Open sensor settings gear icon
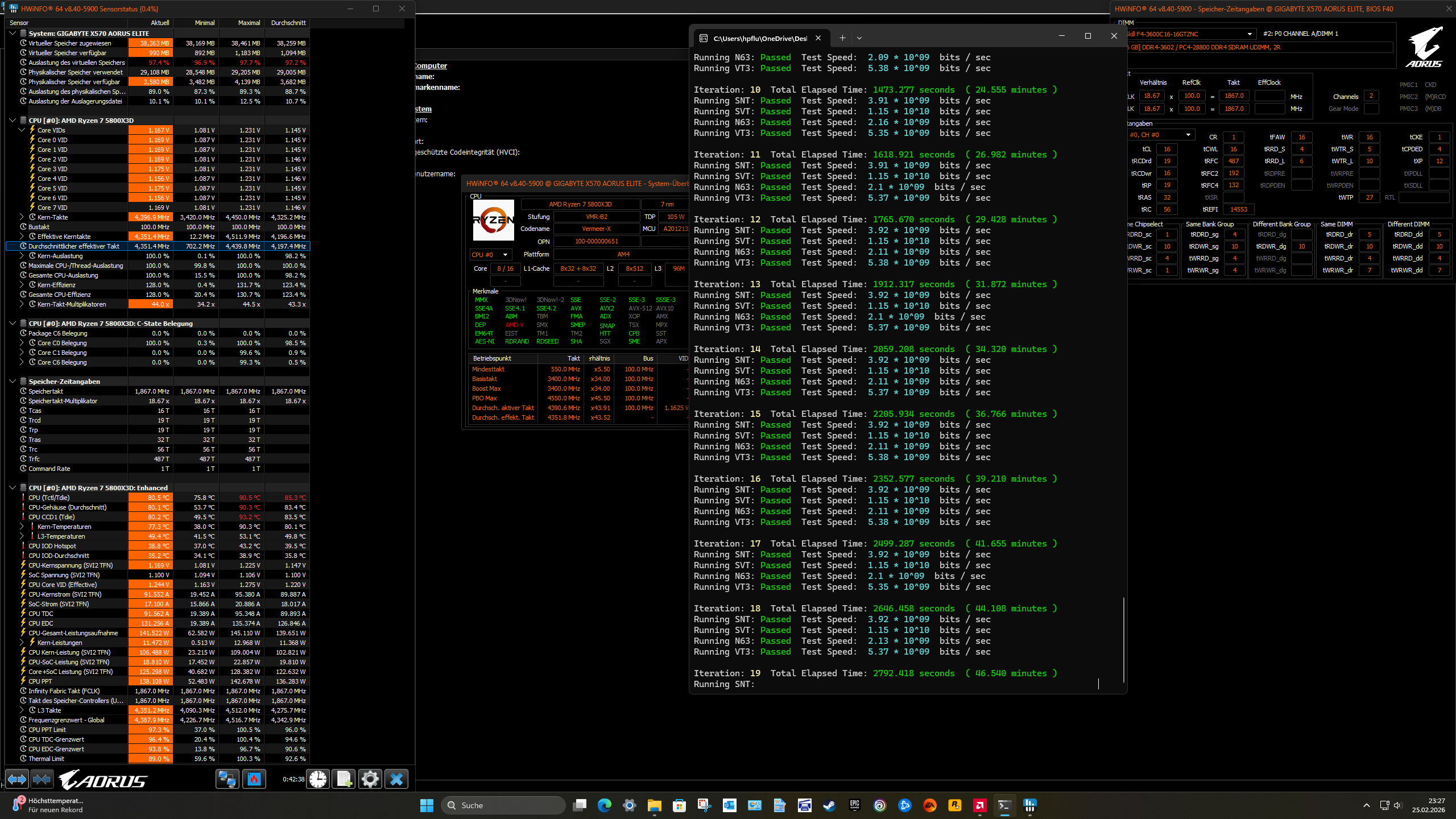This screenshot has height=819, width=1456. click(370, 779)
